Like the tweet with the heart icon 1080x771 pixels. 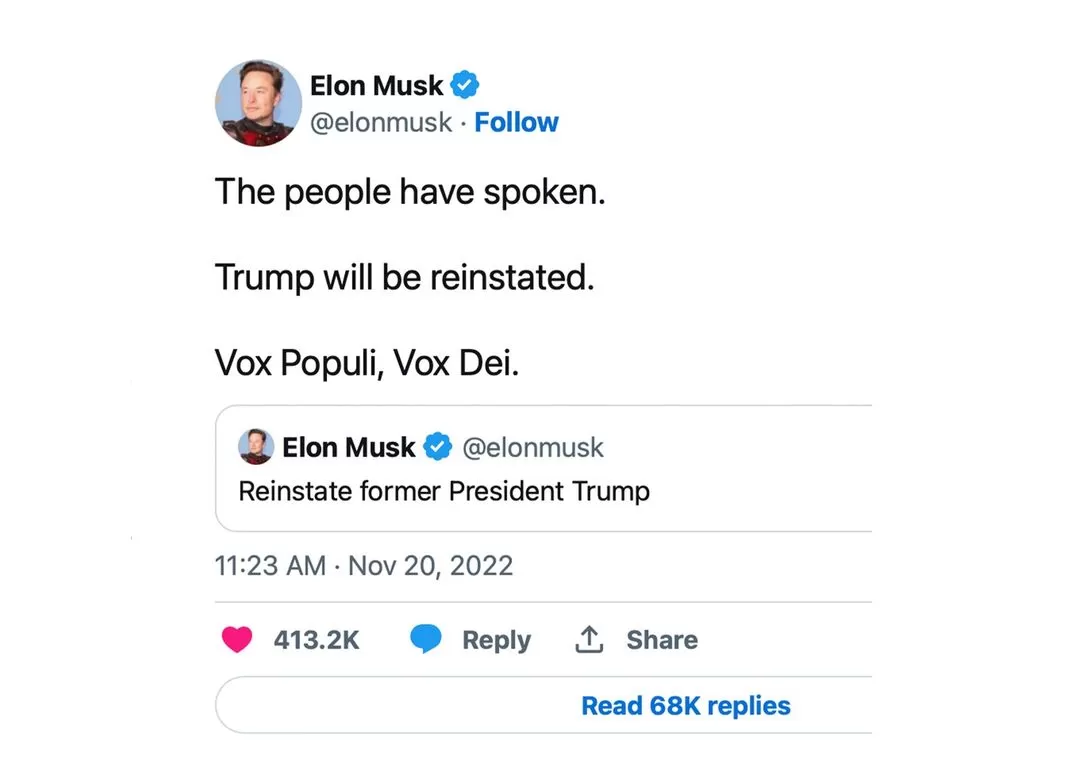tap(237, 640)
